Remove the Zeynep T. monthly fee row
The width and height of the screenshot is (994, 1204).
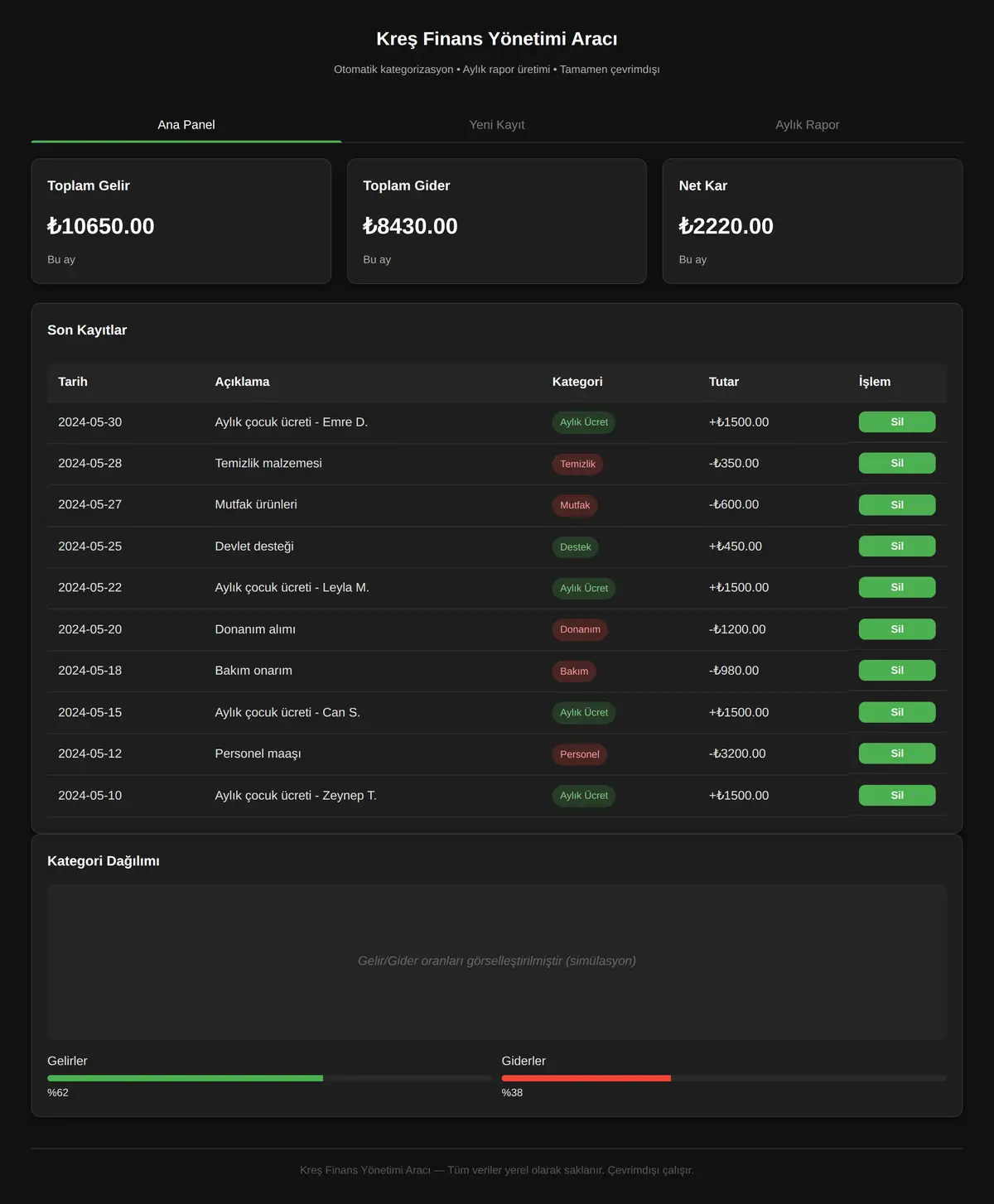coord(897,796)
